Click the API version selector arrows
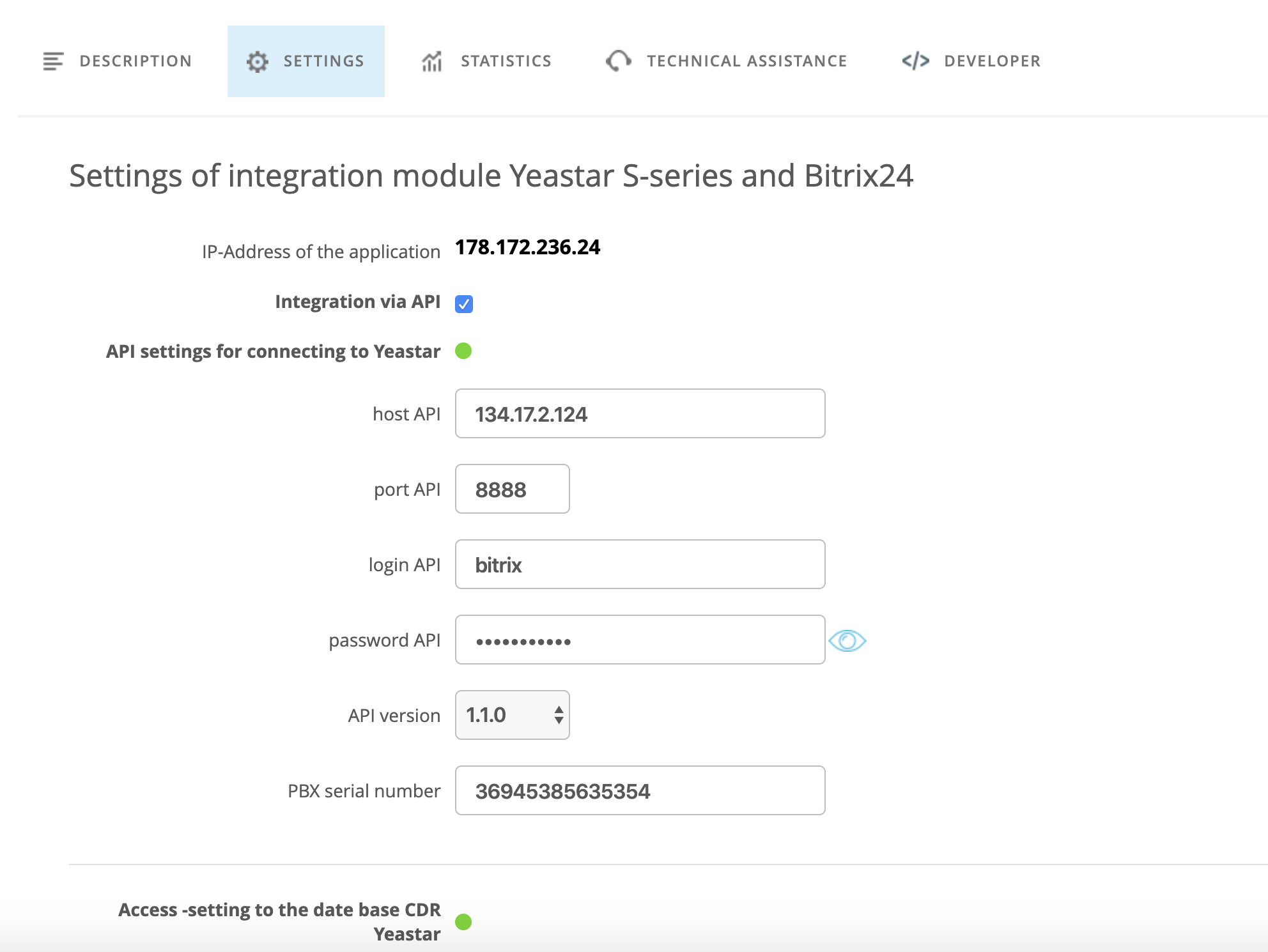The width and height of the screenshot is (1268, 952). (x=559, y=715)
